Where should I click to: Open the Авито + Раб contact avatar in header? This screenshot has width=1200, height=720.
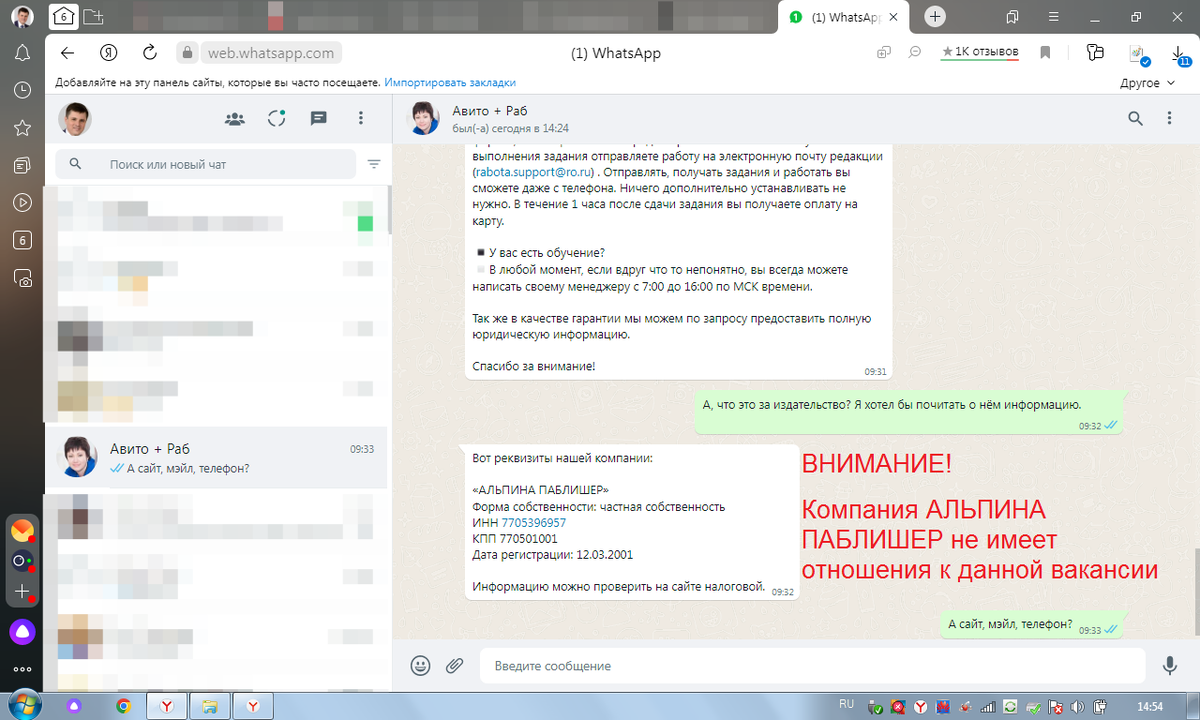tap(423, 118)
